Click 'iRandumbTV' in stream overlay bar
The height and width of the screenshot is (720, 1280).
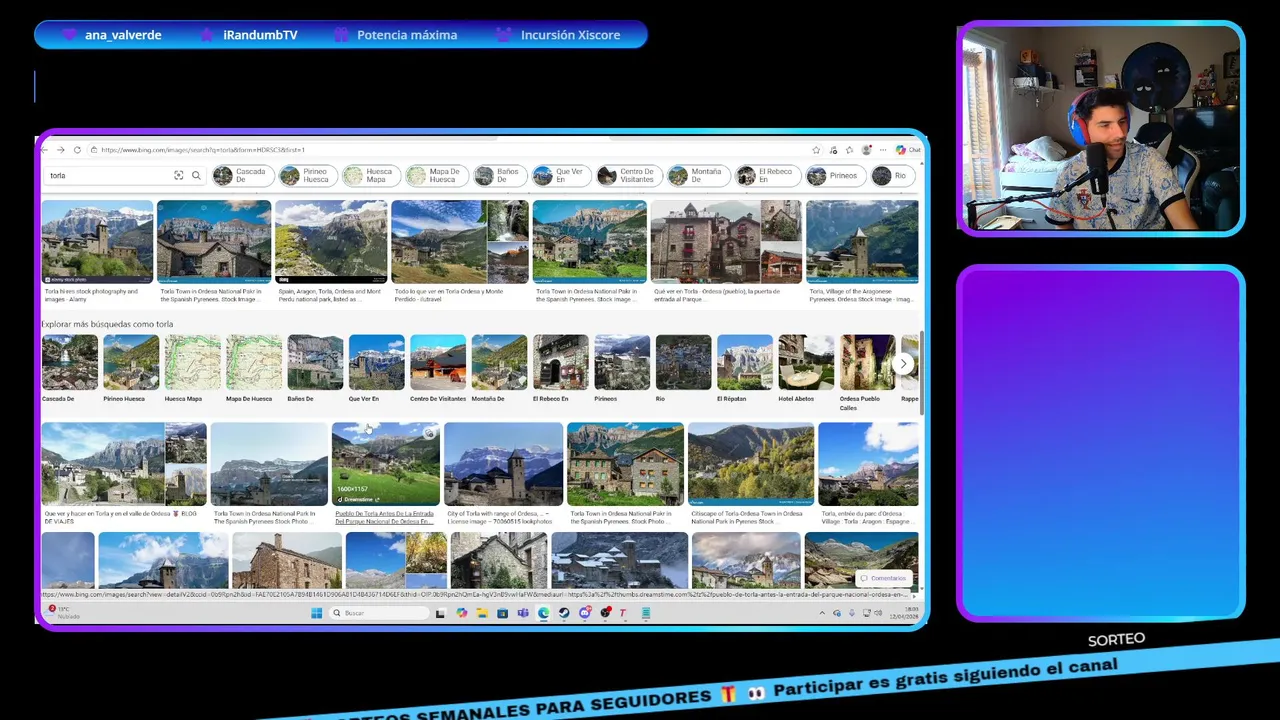pyautogui.click(x=260, y=35)
